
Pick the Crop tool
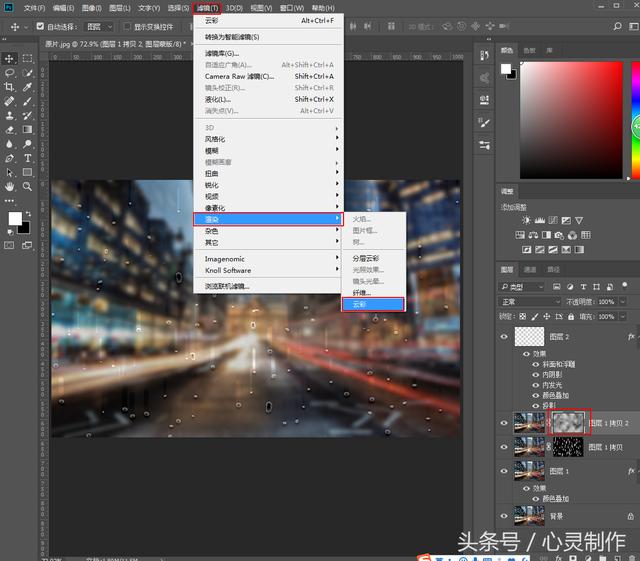(9, 87)
